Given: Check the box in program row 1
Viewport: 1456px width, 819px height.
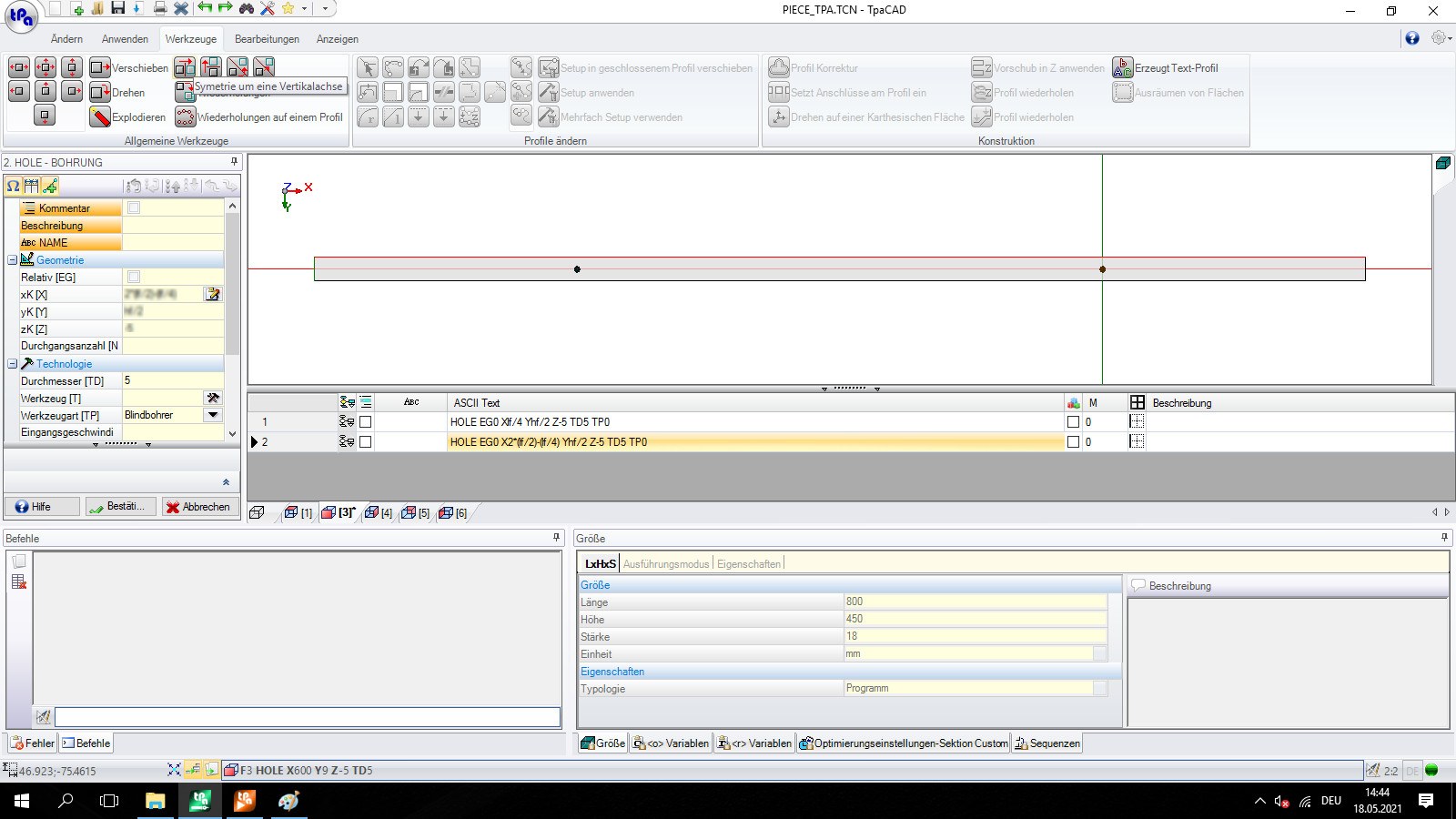Looking at the screenshot, I should pos(365,422).
